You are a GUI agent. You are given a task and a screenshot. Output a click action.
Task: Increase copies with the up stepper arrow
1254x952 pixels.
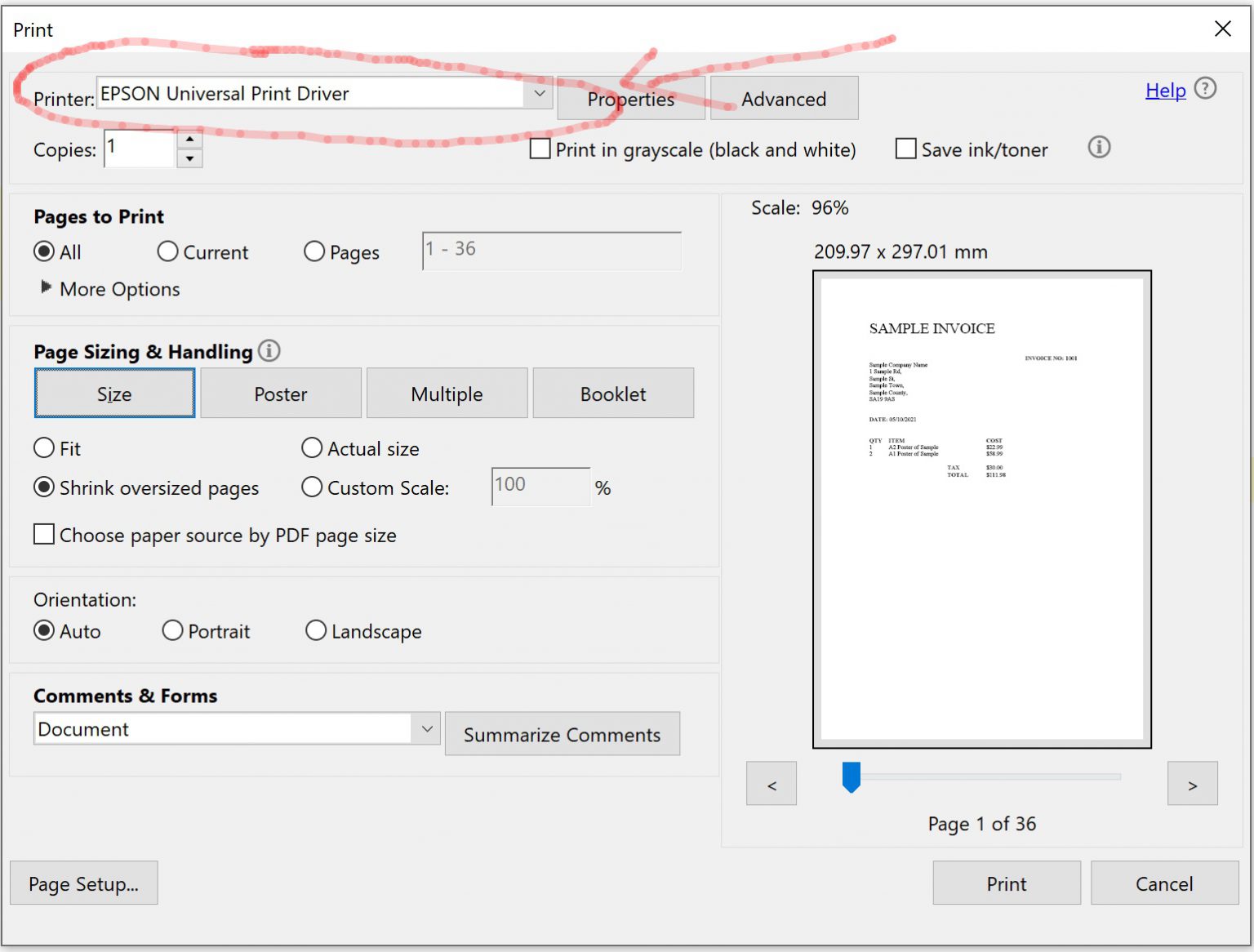(190, 140)
